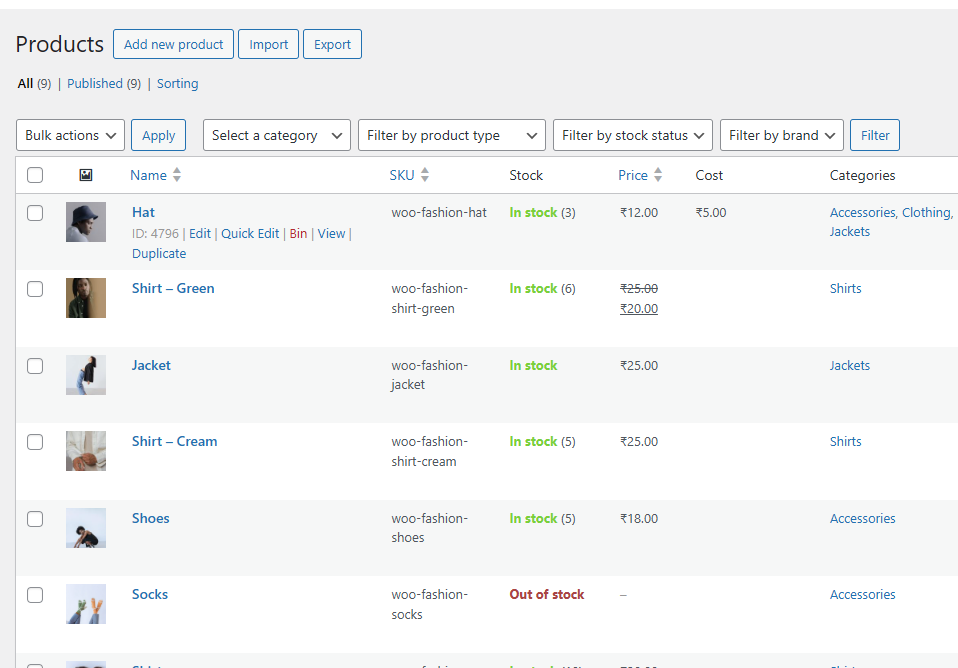The width and height of the screenshot is (958, 668).
Task: Click the Shirt – Green product thumbnail
Action: (x=86, y=298)
